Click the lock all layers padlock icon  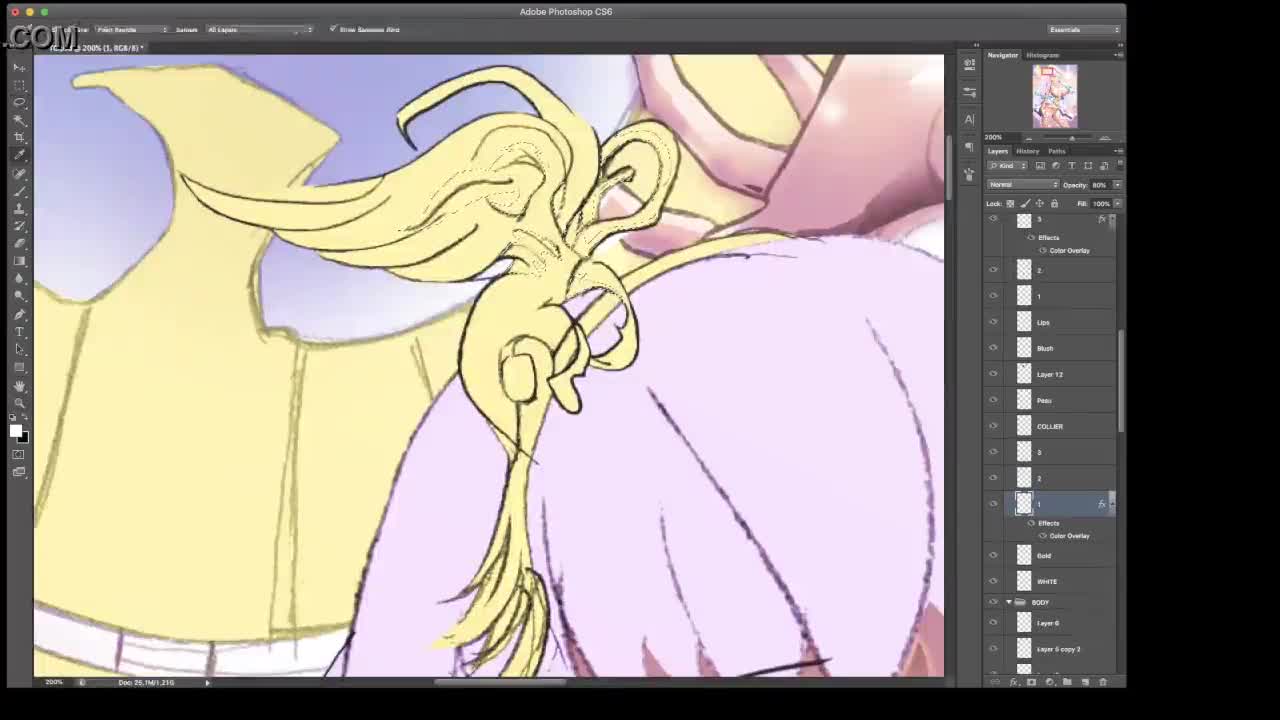click(1054, 204)
